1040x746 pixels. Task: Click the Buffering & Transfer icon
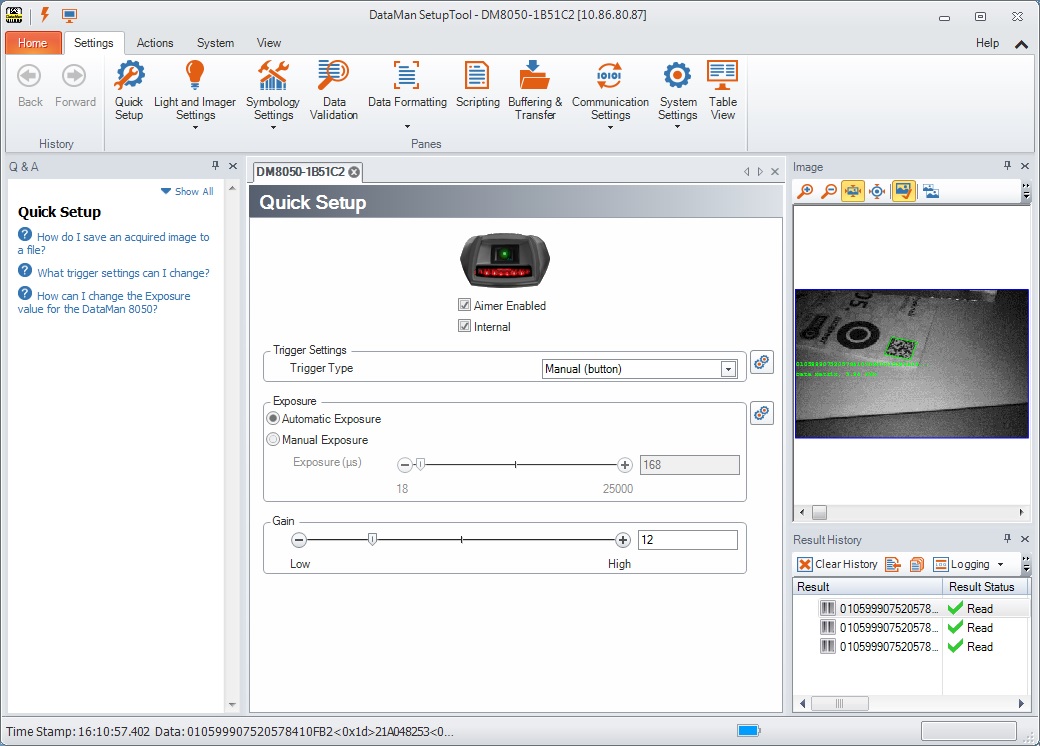pyautogui.click(x=535, y=78)
